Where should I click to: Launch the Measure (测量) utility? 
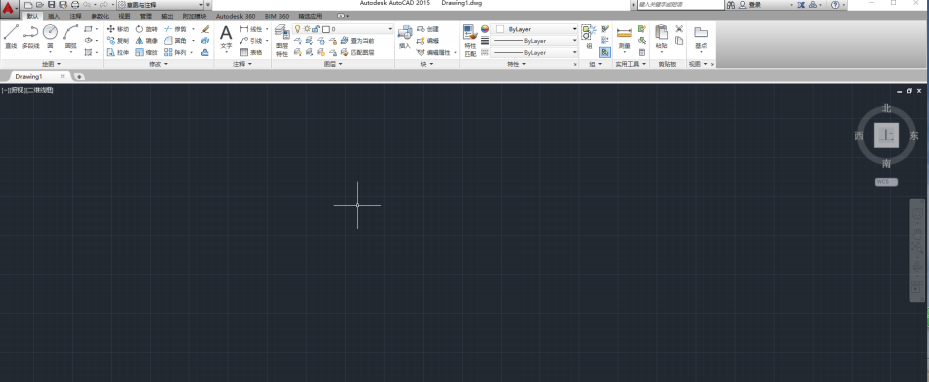click(624, 37)
